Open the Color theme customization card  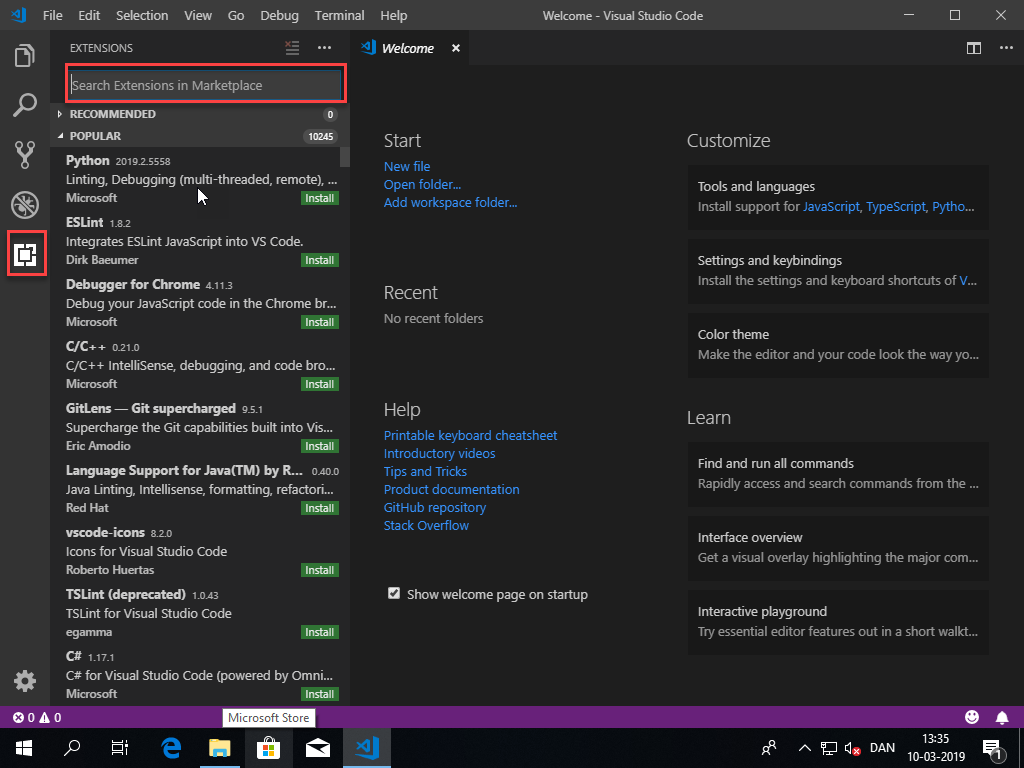click(x=838, y=345)
